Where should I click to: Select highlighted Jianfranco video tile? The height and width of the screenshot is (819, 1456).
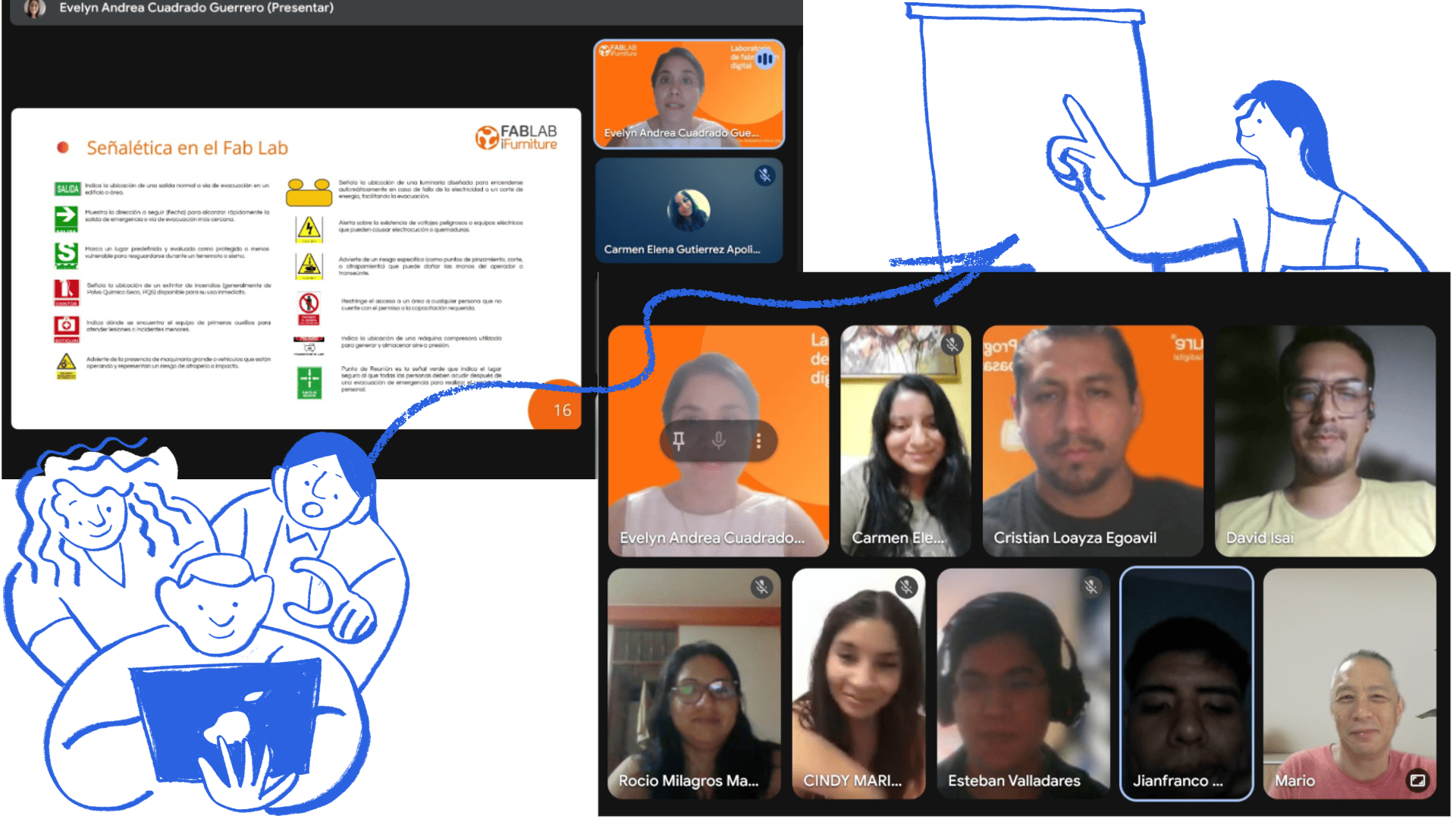point(1186,682)
